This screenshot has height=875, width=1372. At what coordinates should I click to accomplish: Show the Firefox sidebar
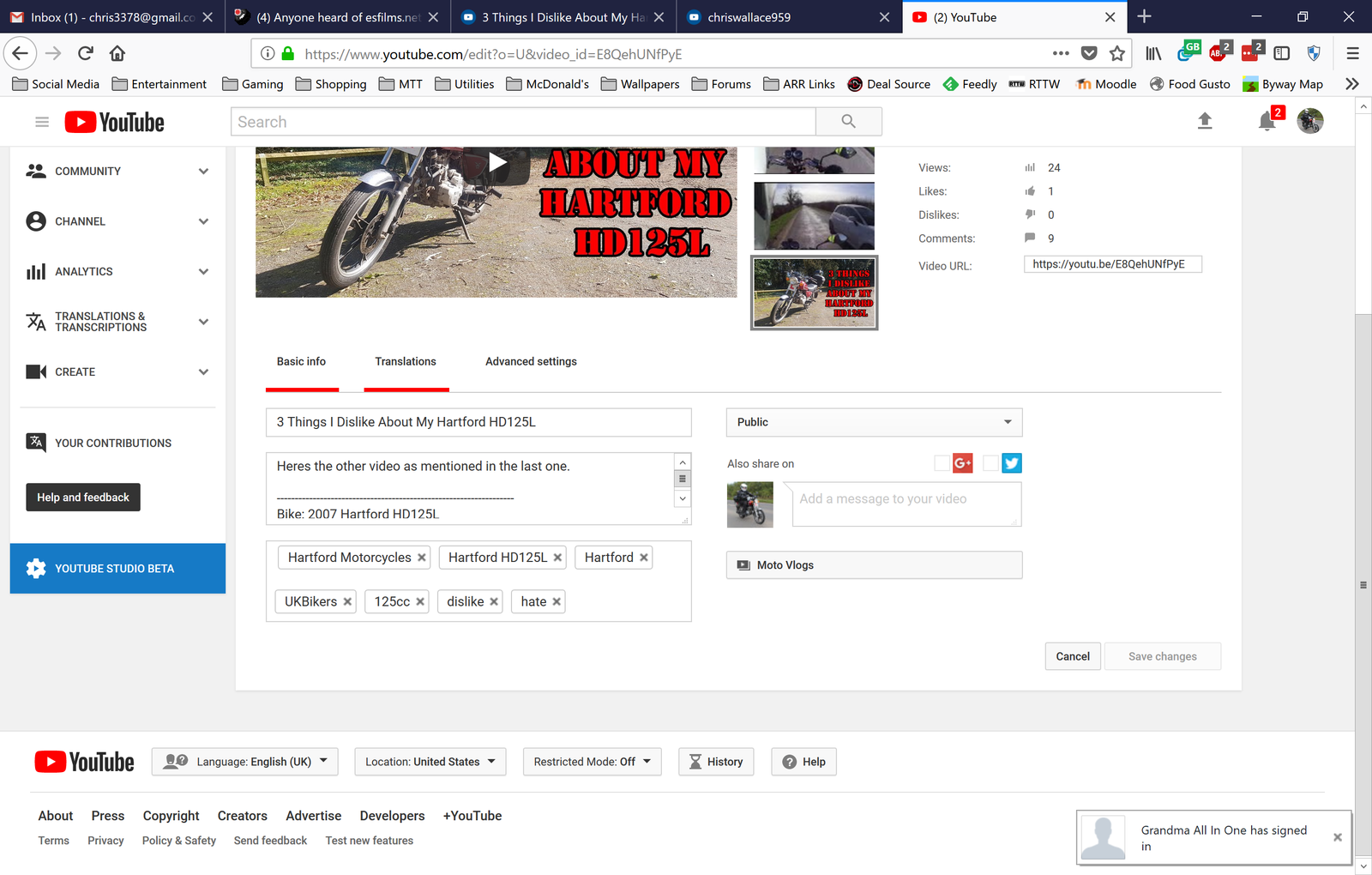coord(1282,53)
